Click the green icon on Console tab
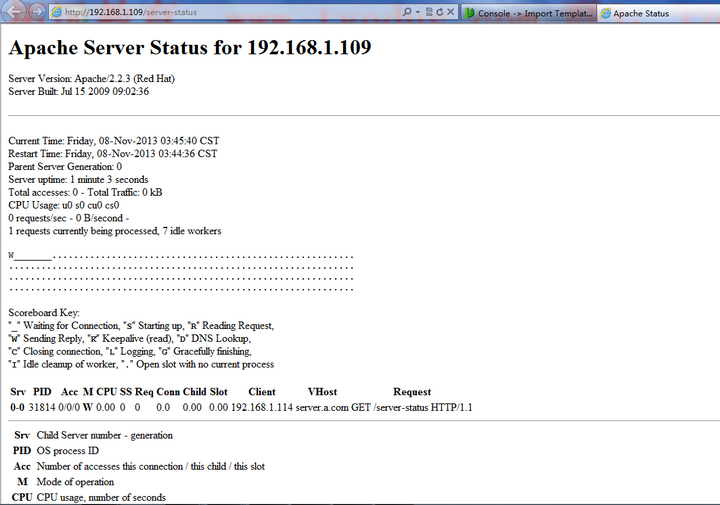 pos(469,13)
